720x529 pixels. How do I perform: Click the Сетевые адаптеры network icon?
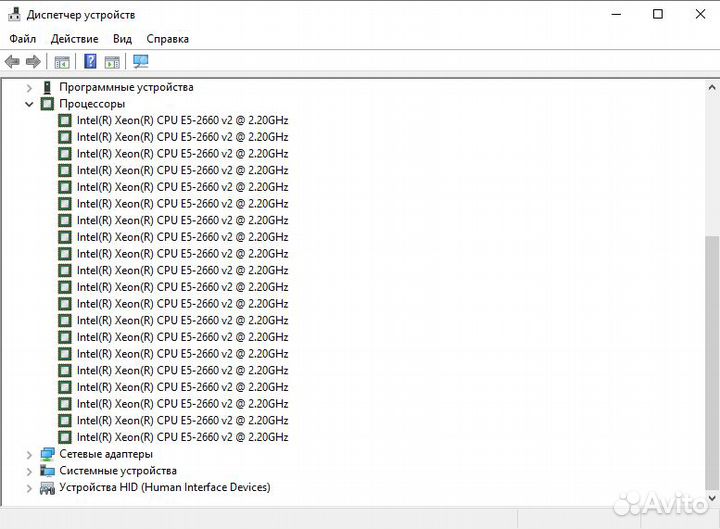tap(47, 454)
